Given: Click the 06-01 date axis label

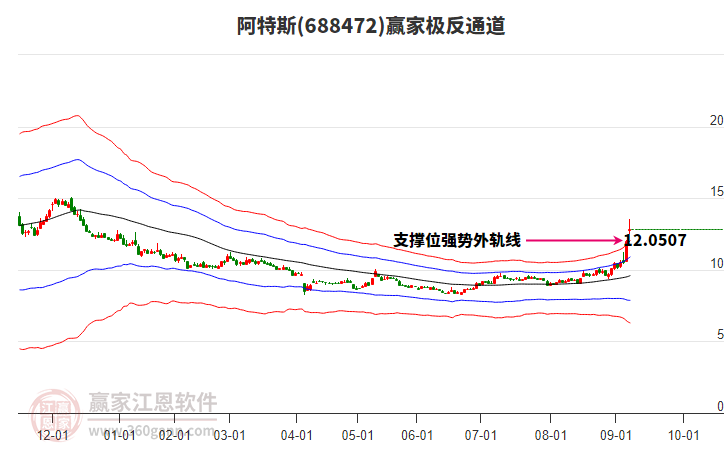Looking at the screenshot, I should [x=417, y=435].
